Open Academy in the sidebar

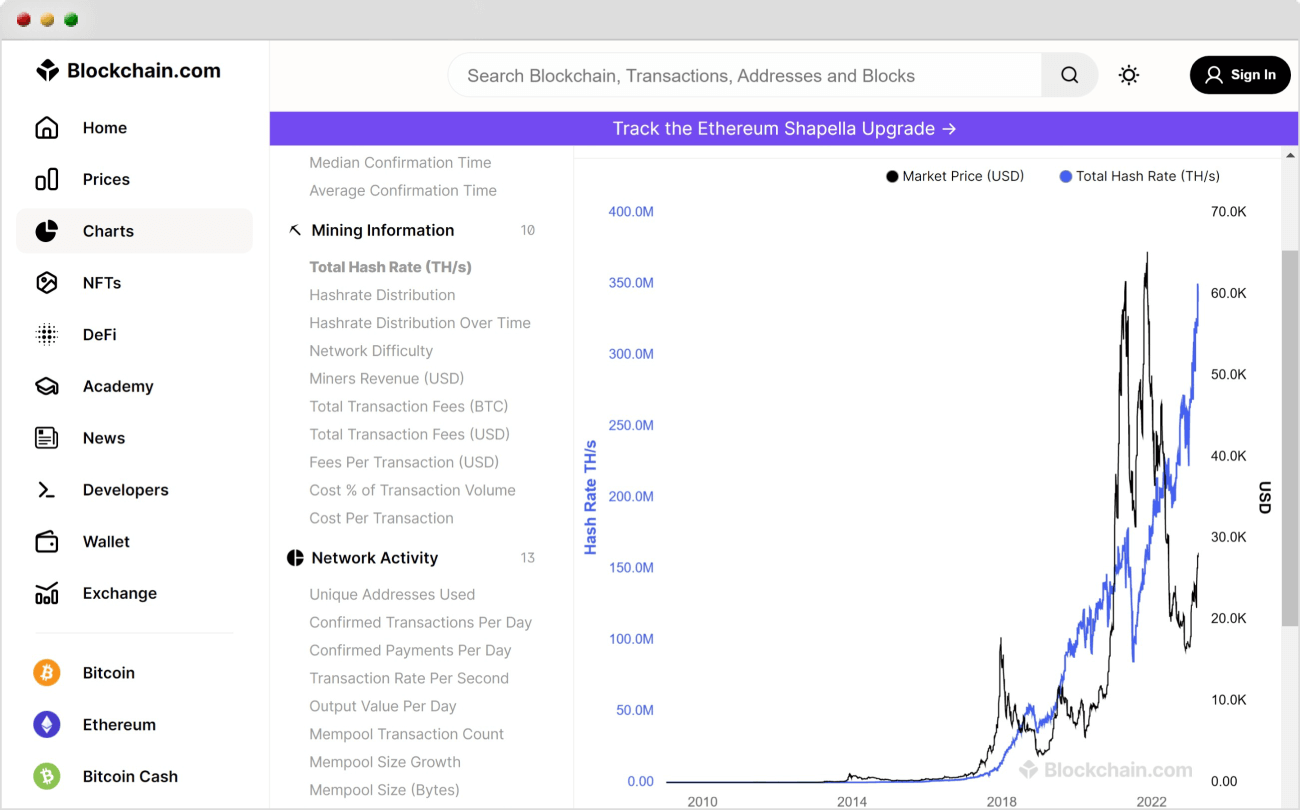pos(118,387)
